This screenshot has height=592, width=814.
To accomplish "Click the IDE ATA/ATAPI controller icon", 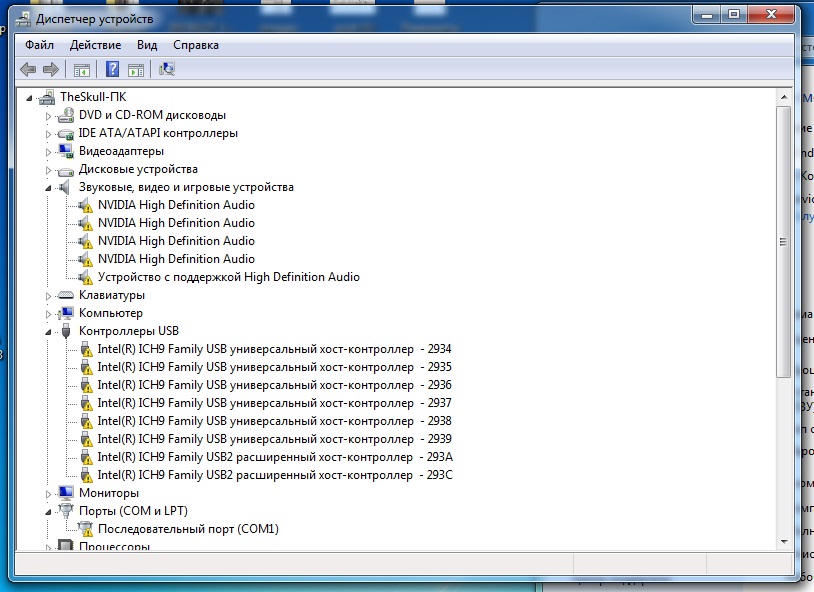I will coord(66,133).
